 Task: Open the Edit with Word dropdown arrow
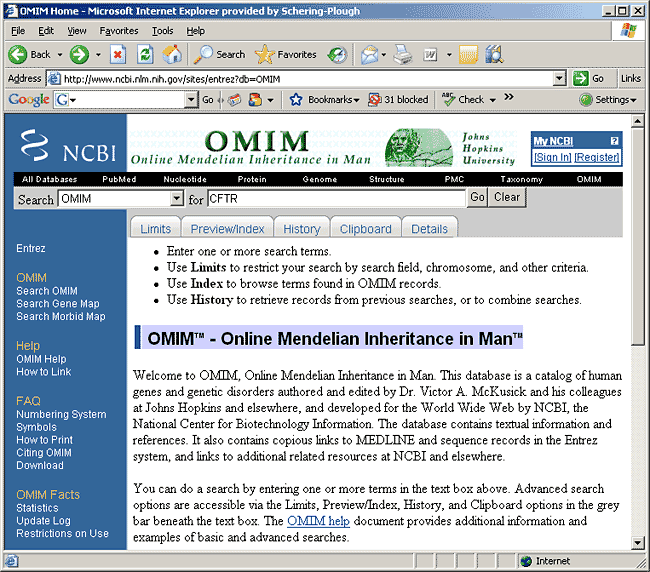[449, 54]
